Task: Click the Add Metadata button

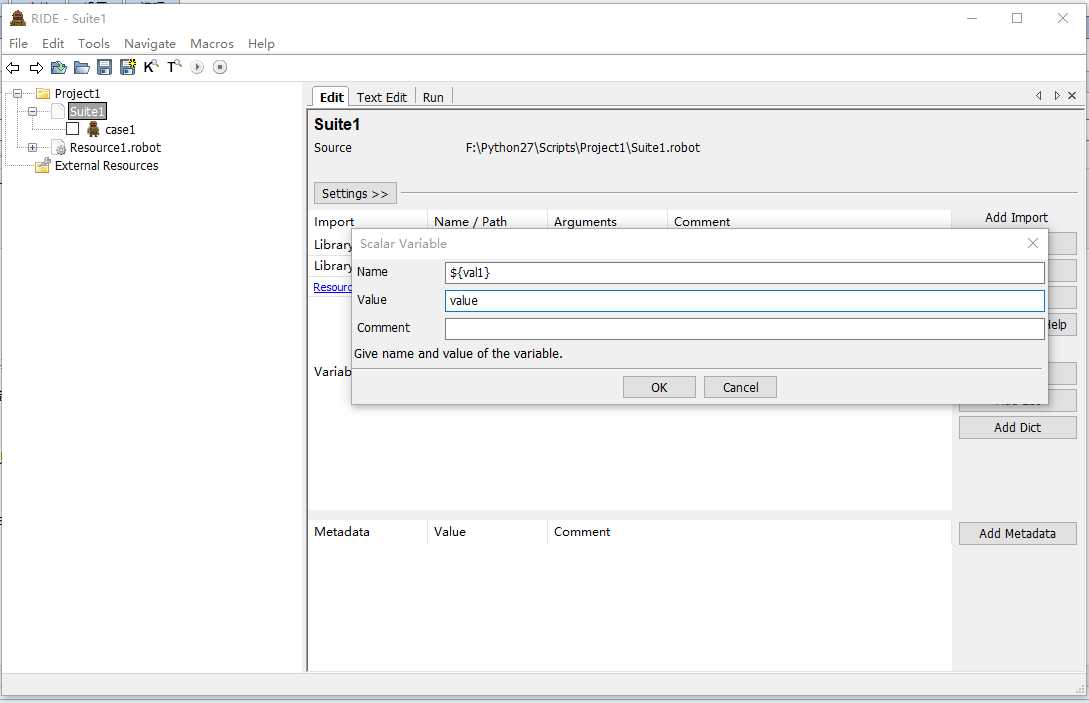Action: pyautogui.click(x=1017, y=534)
